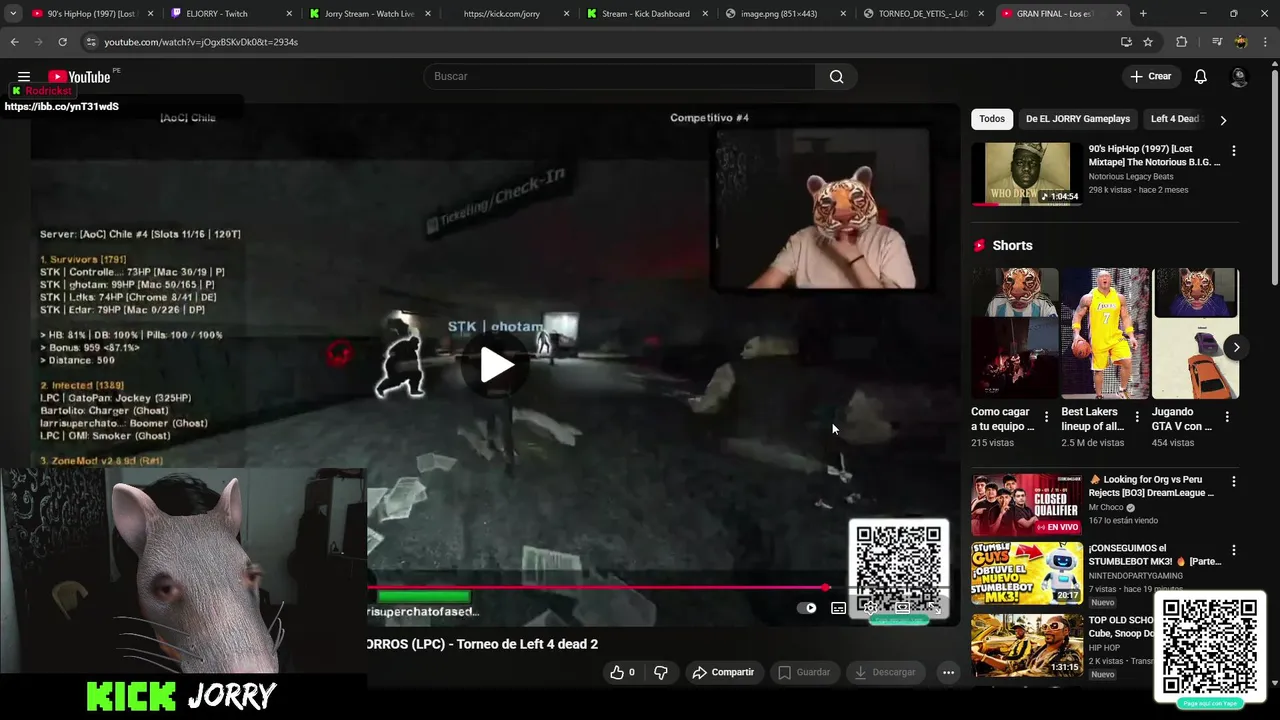This screenshot has height=720, width=1280.
Task: Open options for the Como cagar short
Action: (x=1046, y=417)
